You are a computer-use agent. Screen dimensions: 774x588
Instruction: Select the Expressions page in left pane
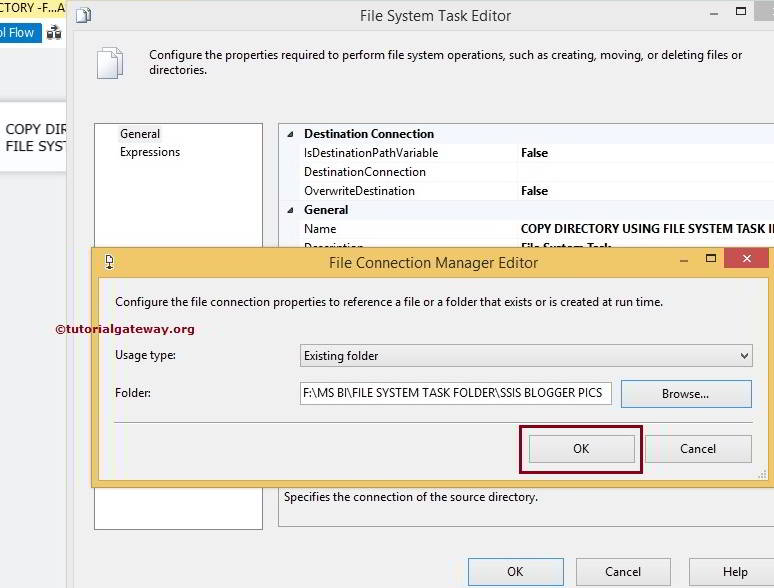click(x=150, y=152)
